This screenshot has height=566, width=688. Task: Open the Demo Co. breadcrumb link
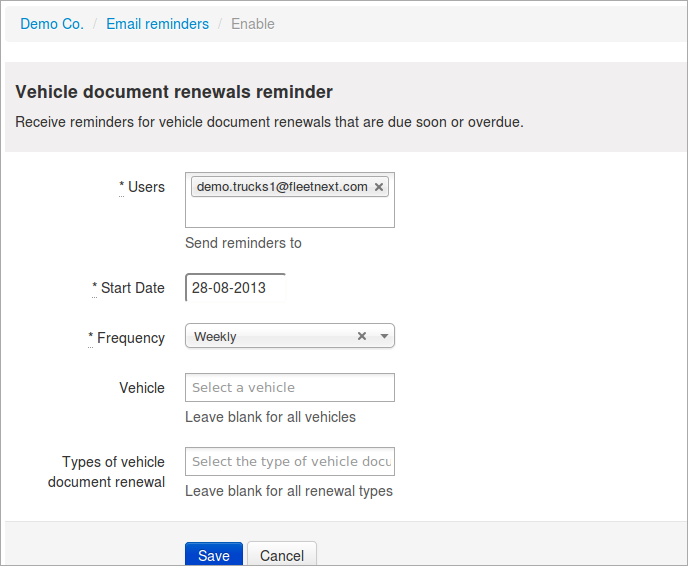pyautogui.click(x=52, y=24)
